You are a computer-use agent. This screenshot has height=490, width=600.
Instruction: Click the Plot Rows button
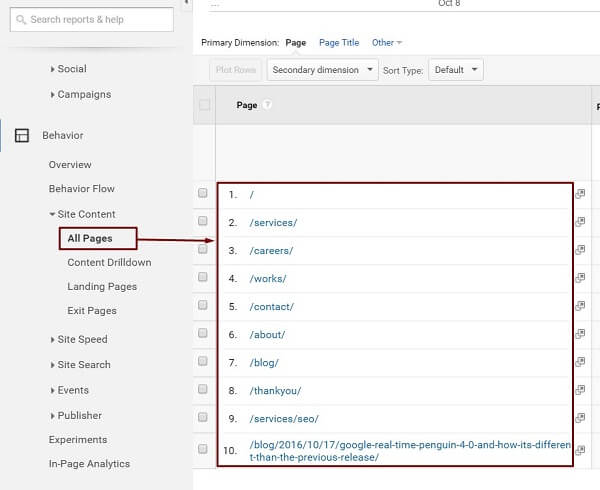coord(236,70)
